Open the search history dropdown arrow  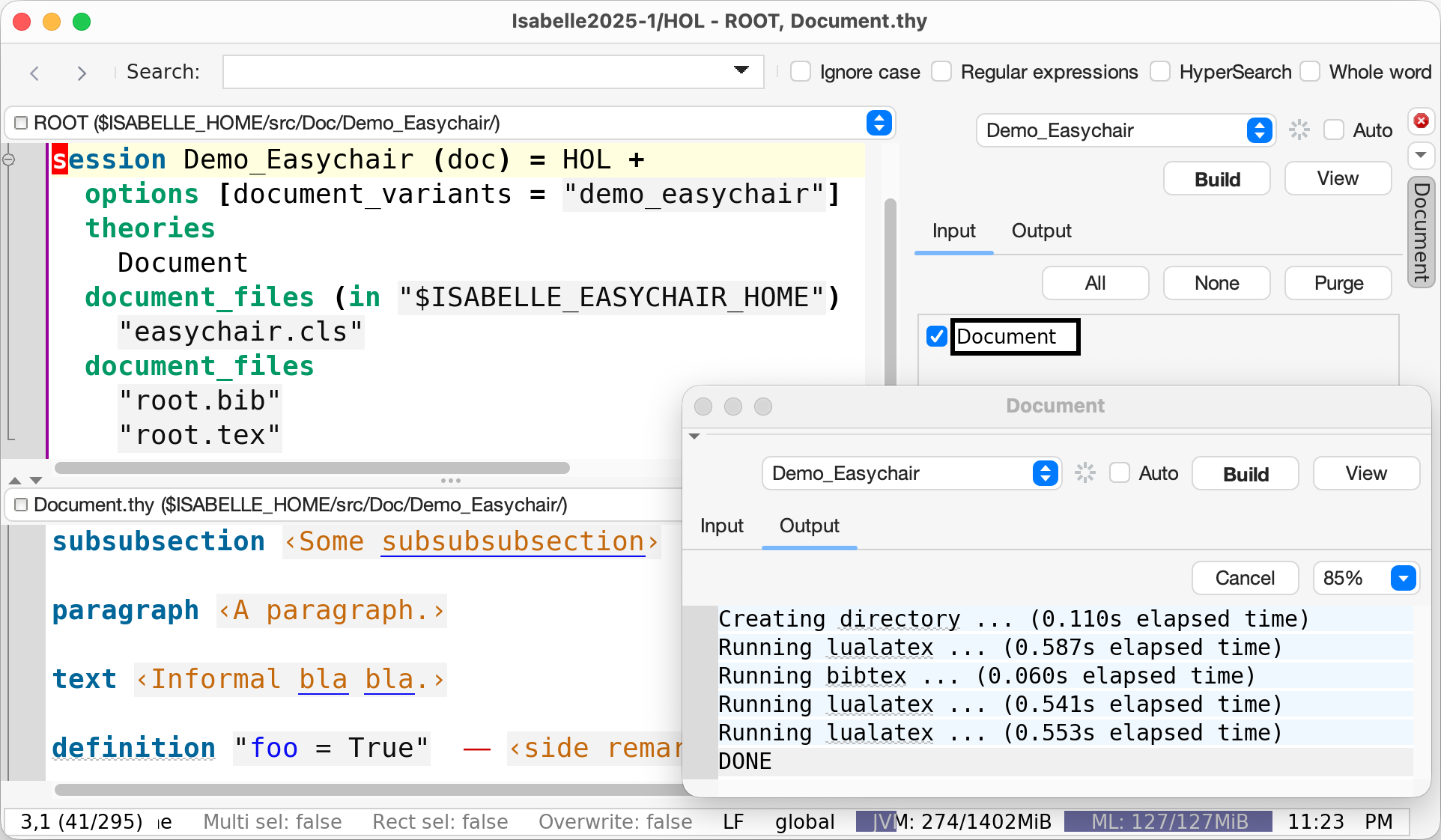coord(741,71)
